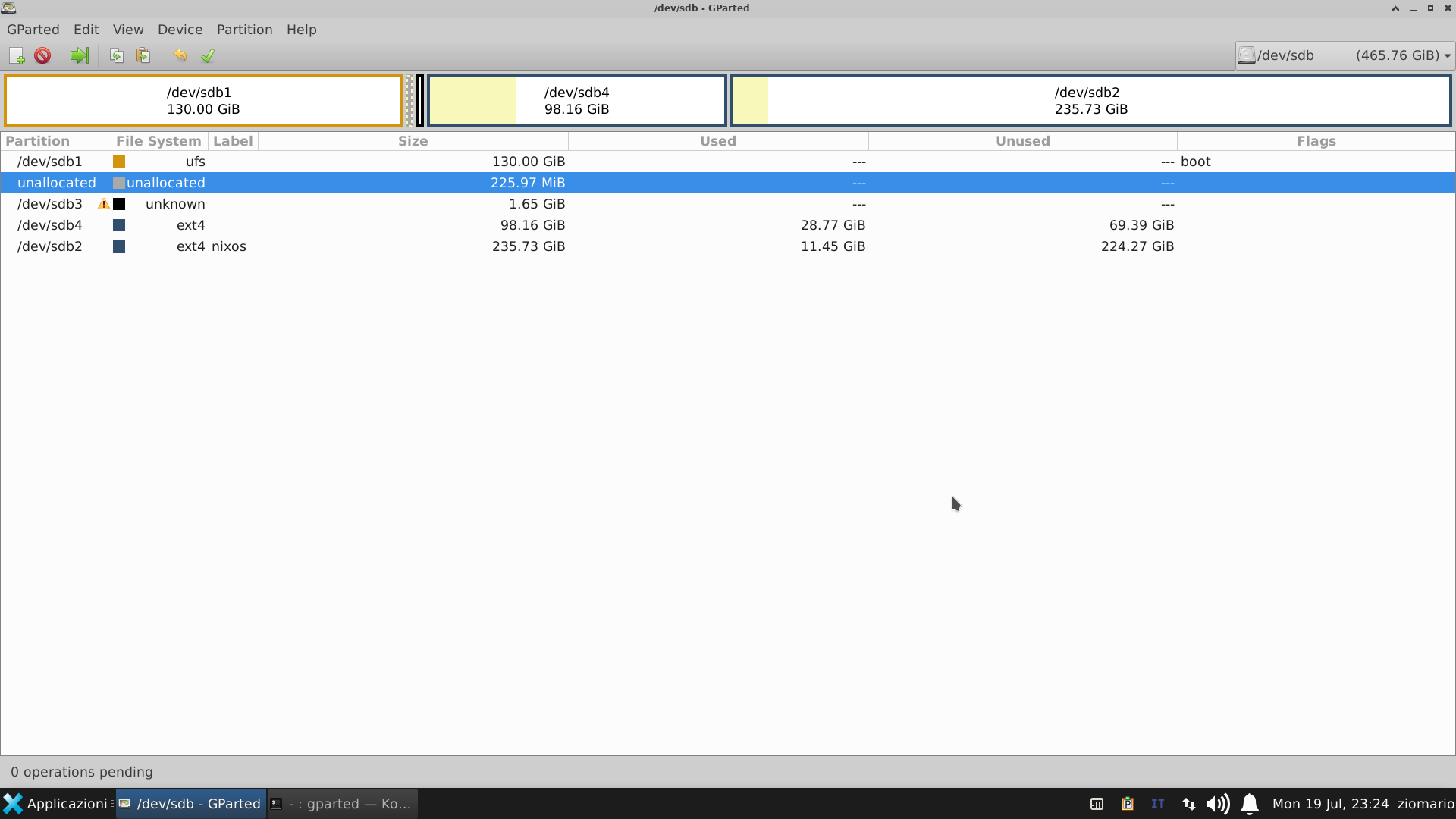This screenshot has width=1456, height=819.
Task: Click the Copy partition toolbar icon
Action: tap(116, 55)
